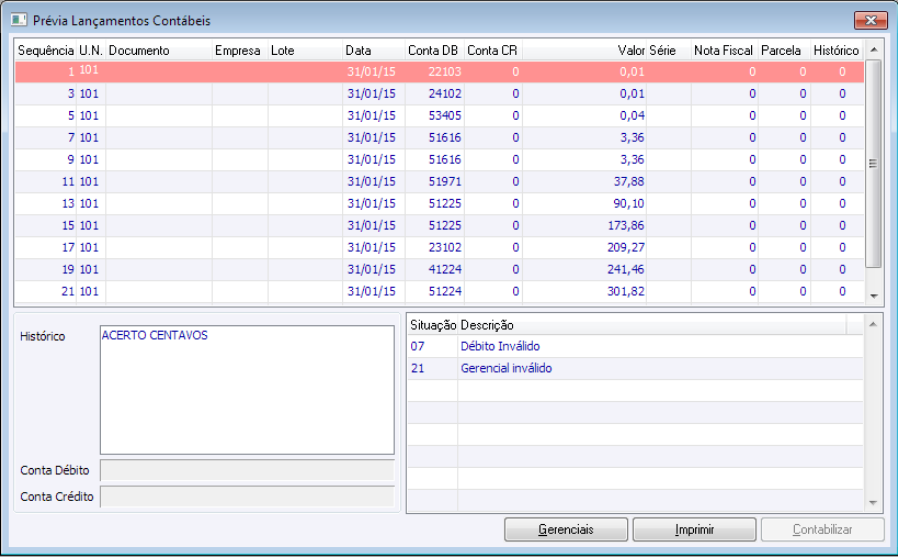This screenshot has width=898, height=557.
Task: Click the Valor column header
Action: 584,50
